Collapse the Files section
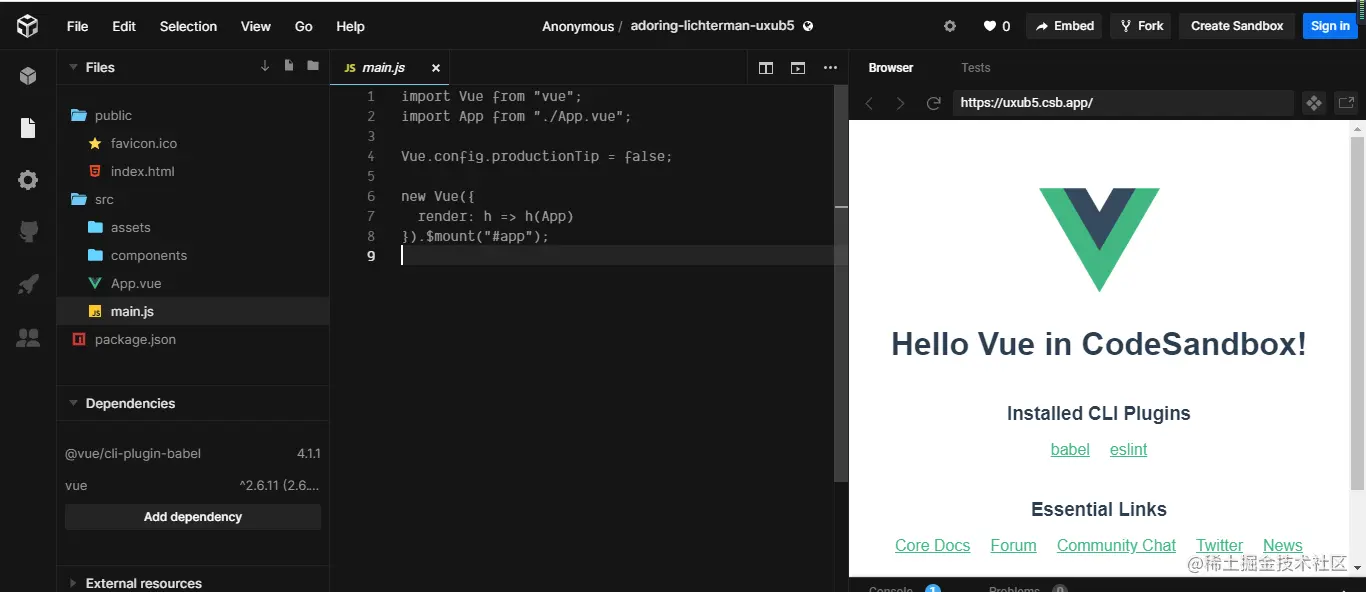The height and width of the screenshot is (592, 1366). coord(73,67)
